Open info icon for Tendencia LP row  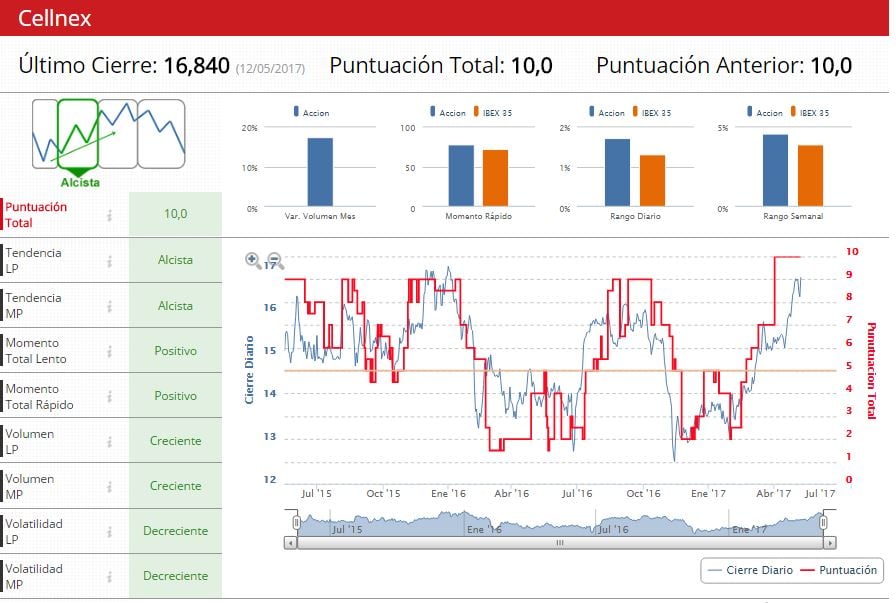pos(109,261)
